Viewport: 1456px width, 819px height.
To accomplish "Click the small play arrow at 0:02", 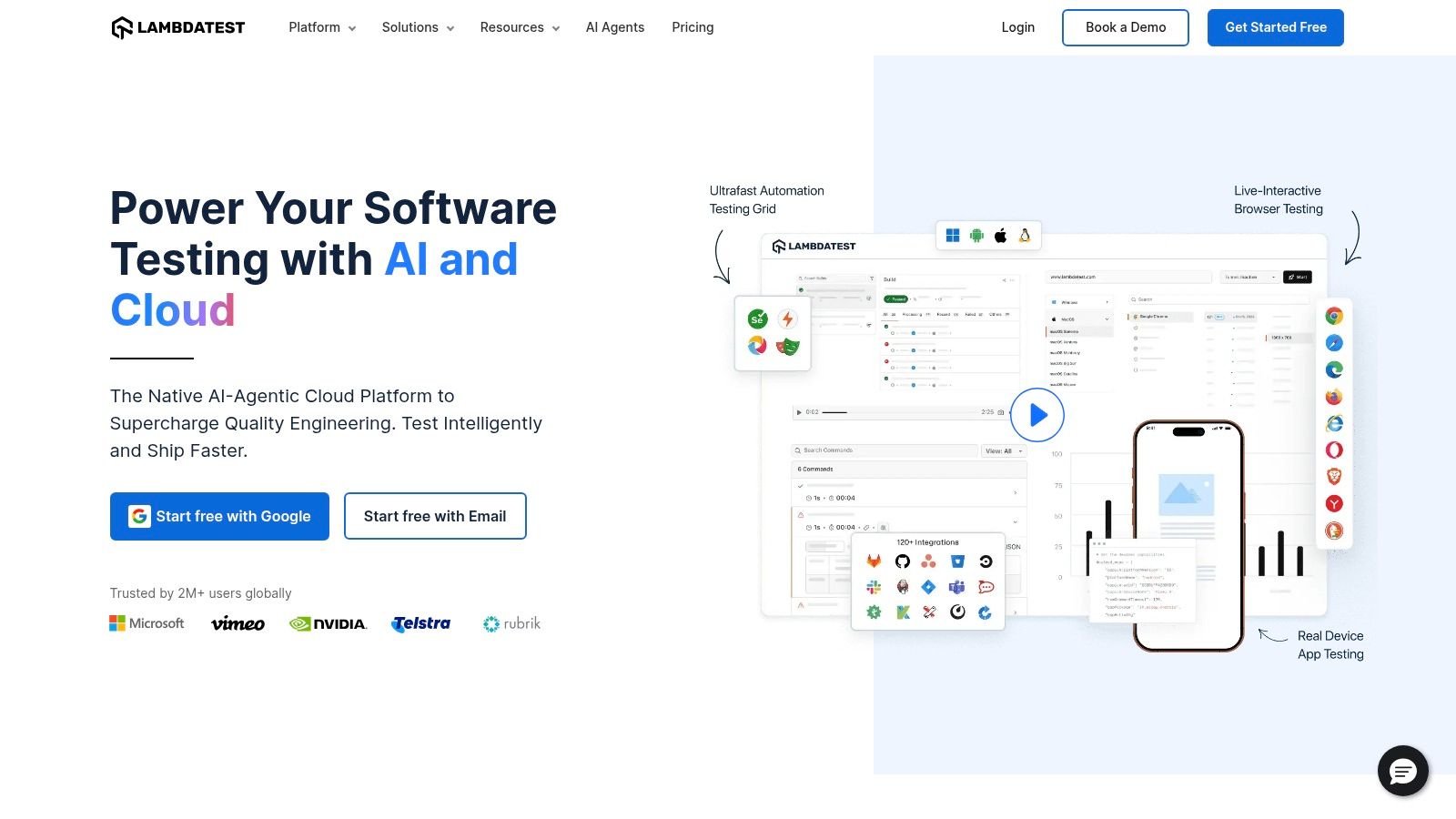I will point(799,412).
